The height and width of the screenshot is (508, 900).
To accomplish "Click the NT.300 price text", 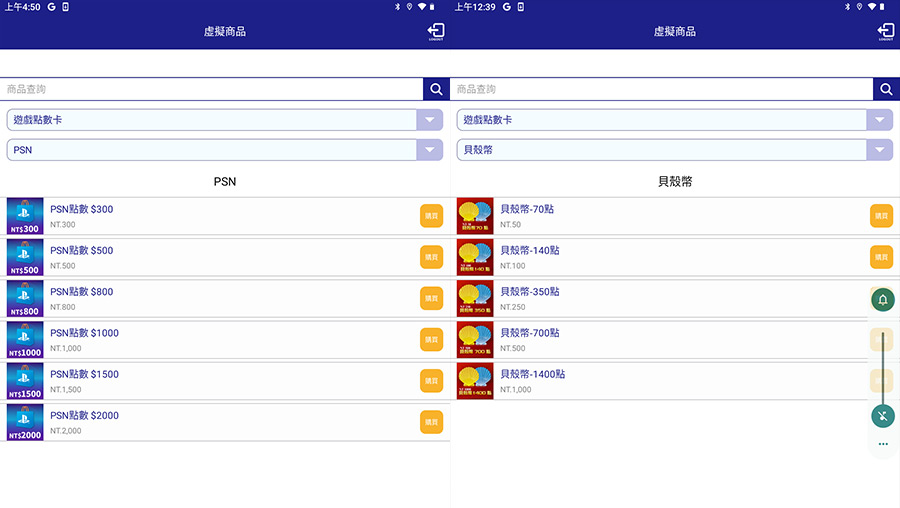I will click(63, 224).
